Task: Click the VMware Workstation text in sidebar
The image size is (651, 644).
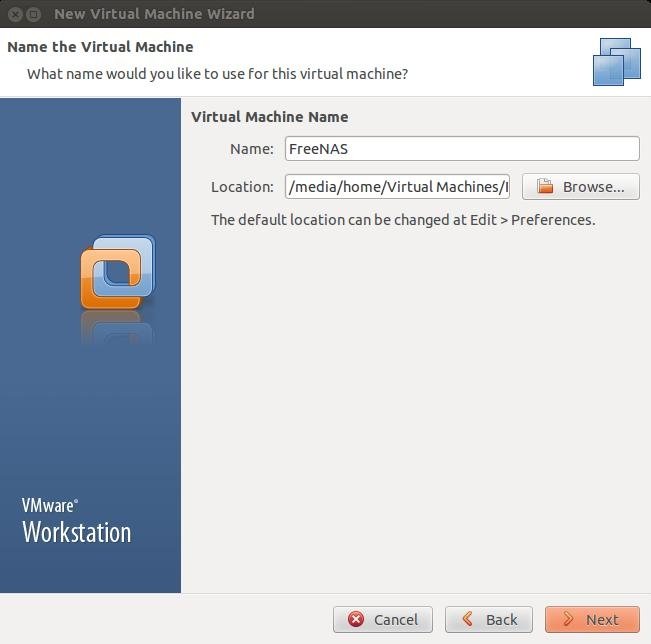Action: [77, 522]
